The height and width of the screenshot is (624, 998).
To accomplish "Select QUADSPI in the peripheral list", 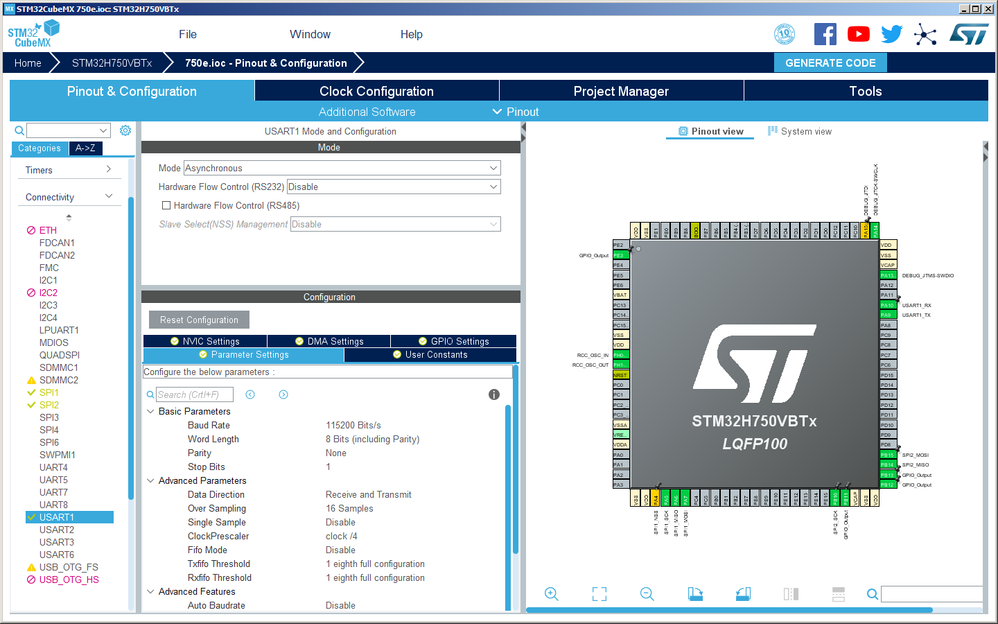I will click(59, 355).
